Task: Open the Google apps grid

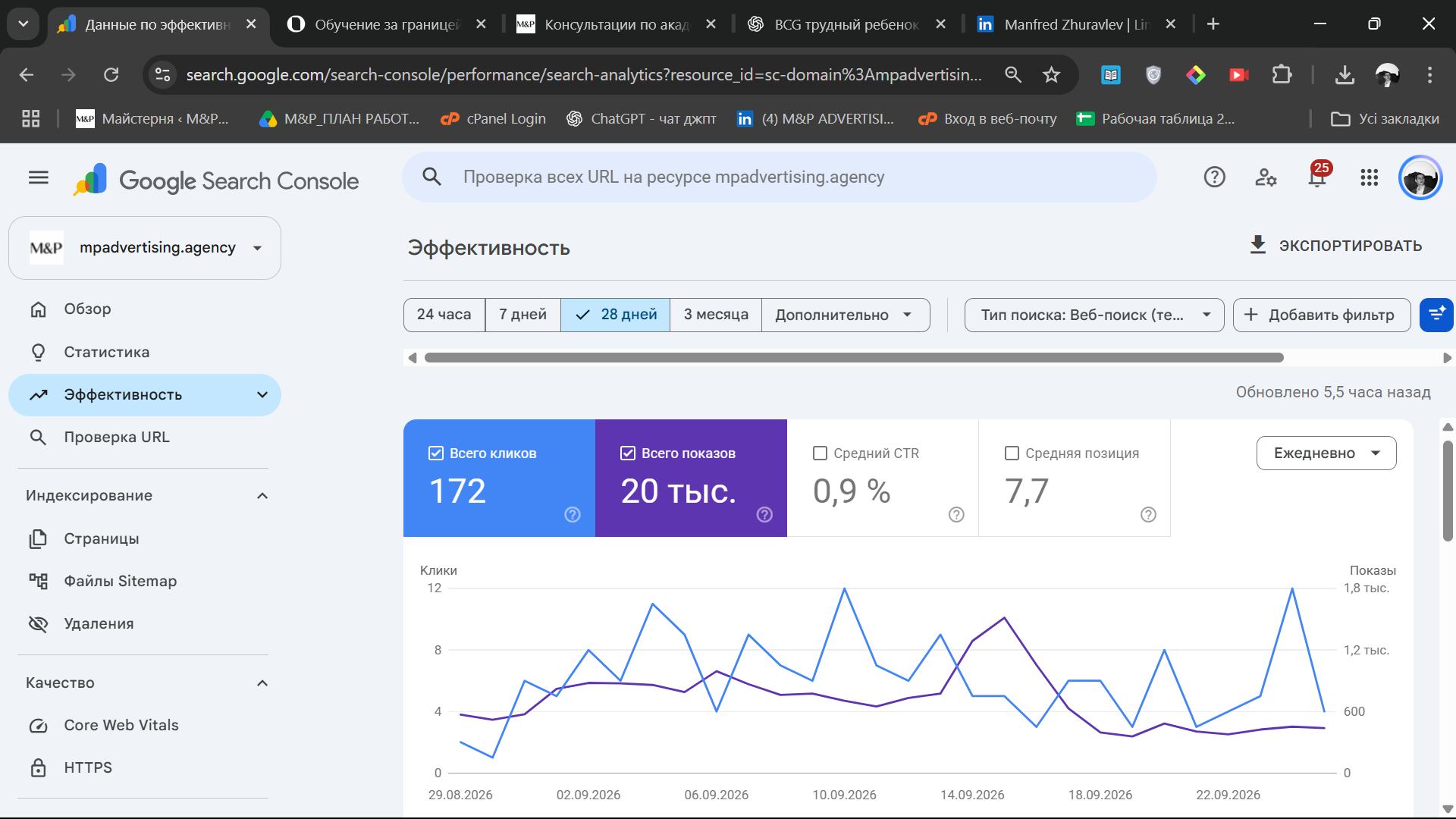Action: click(x=1369, y=177)
